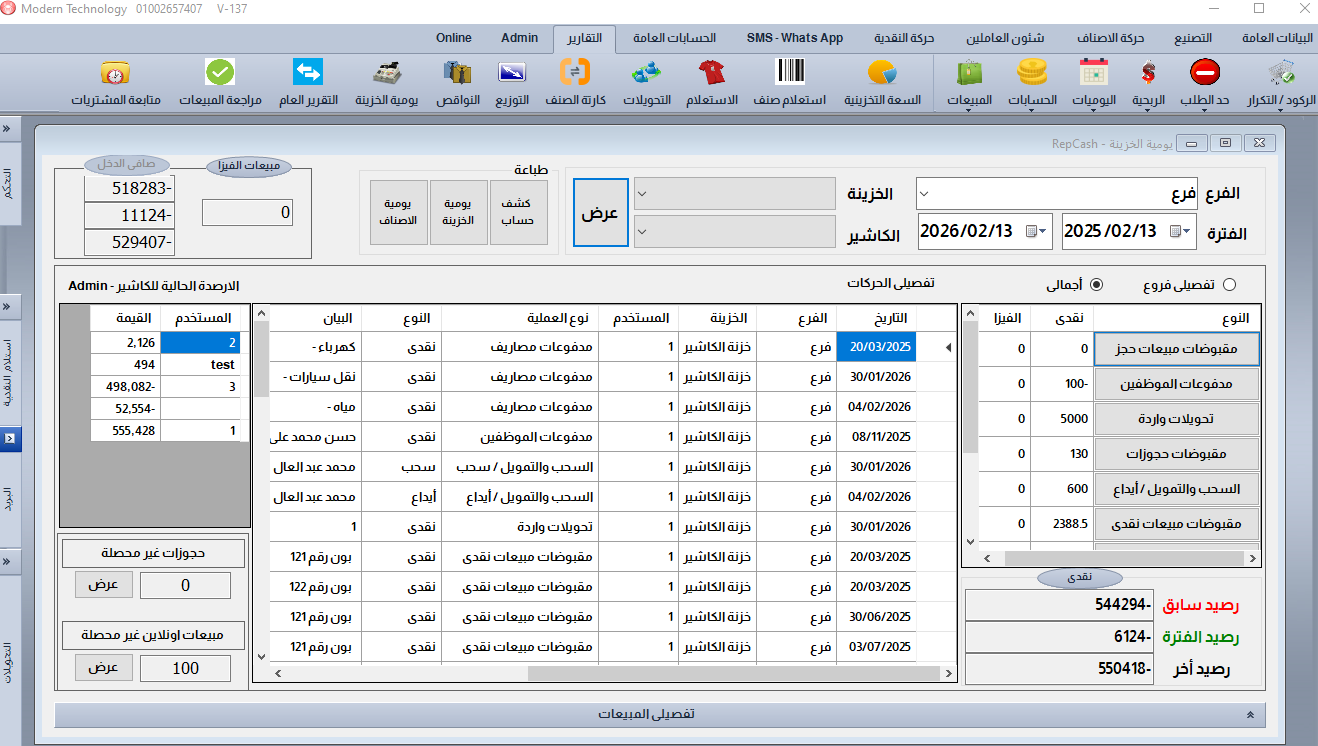The width and height of the screenshot is (1318, 746).
Task: Open the التقرير العام blue arrows icon
Action: pos(307,74)
